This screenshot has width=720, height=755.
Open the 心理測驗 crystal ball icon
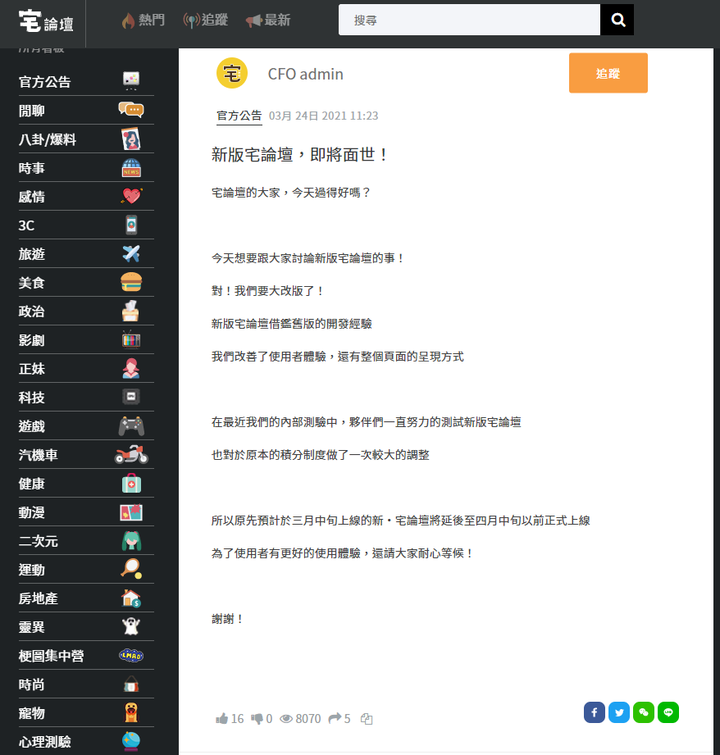pos(131,742)
